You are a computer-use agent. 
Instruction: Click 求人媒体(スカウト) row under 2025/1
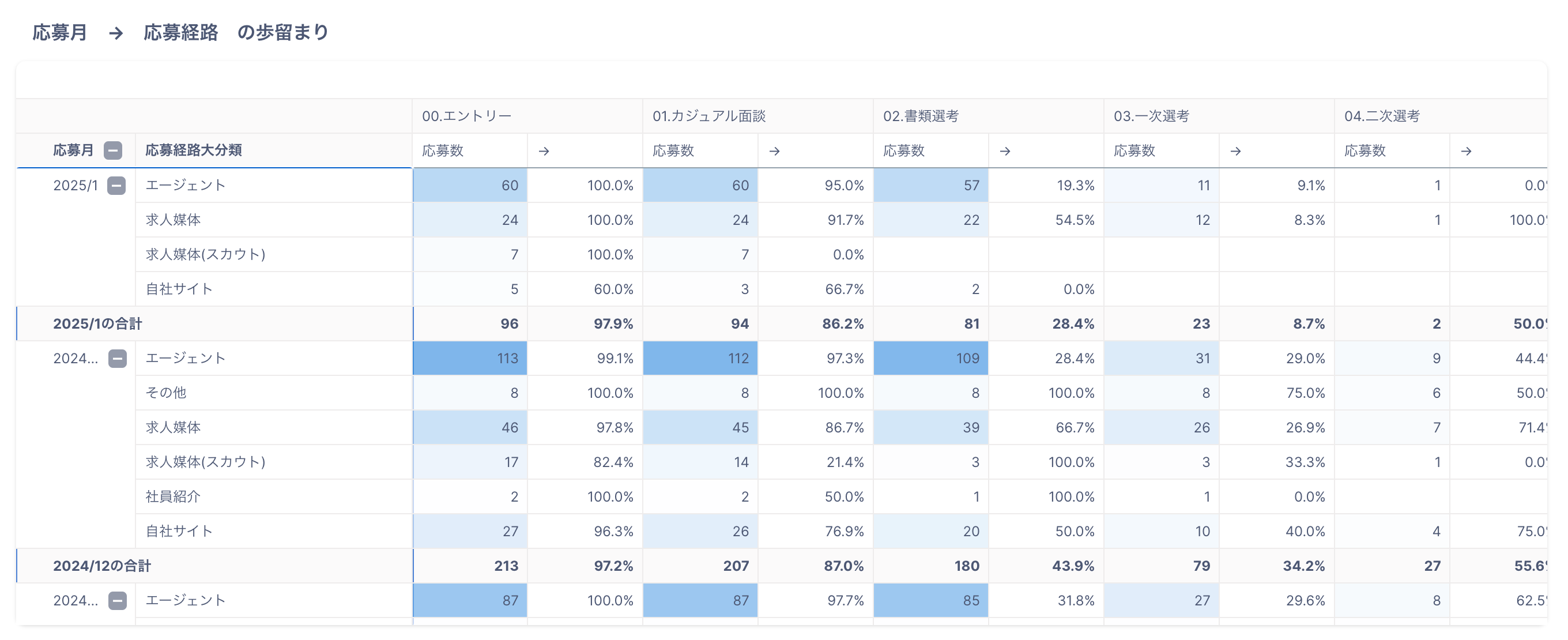(205, 254)
